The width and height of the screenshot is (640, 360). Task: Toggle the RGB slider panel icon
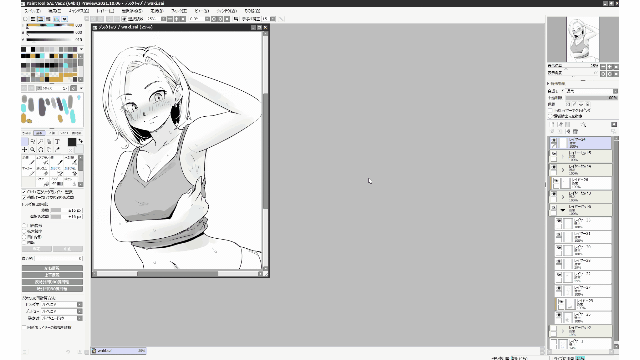[33, 19]
